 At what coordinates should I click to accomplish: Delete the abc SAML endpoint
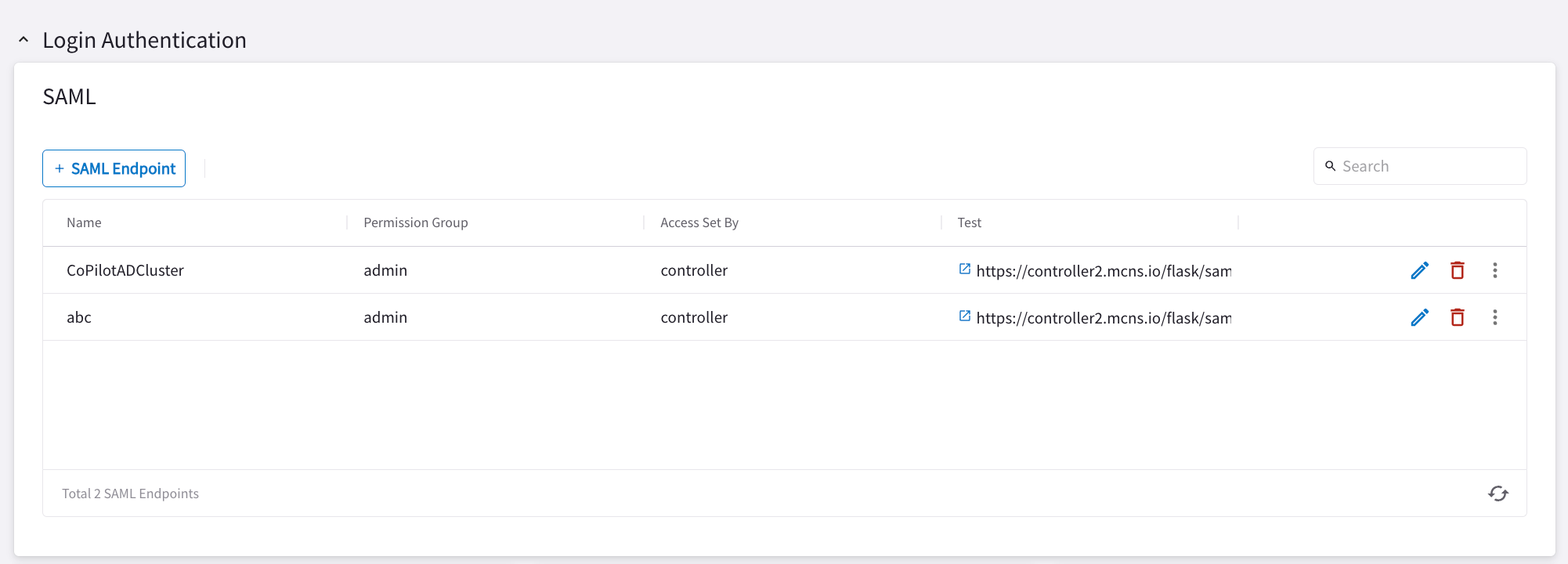click(x=1457, y=317)
